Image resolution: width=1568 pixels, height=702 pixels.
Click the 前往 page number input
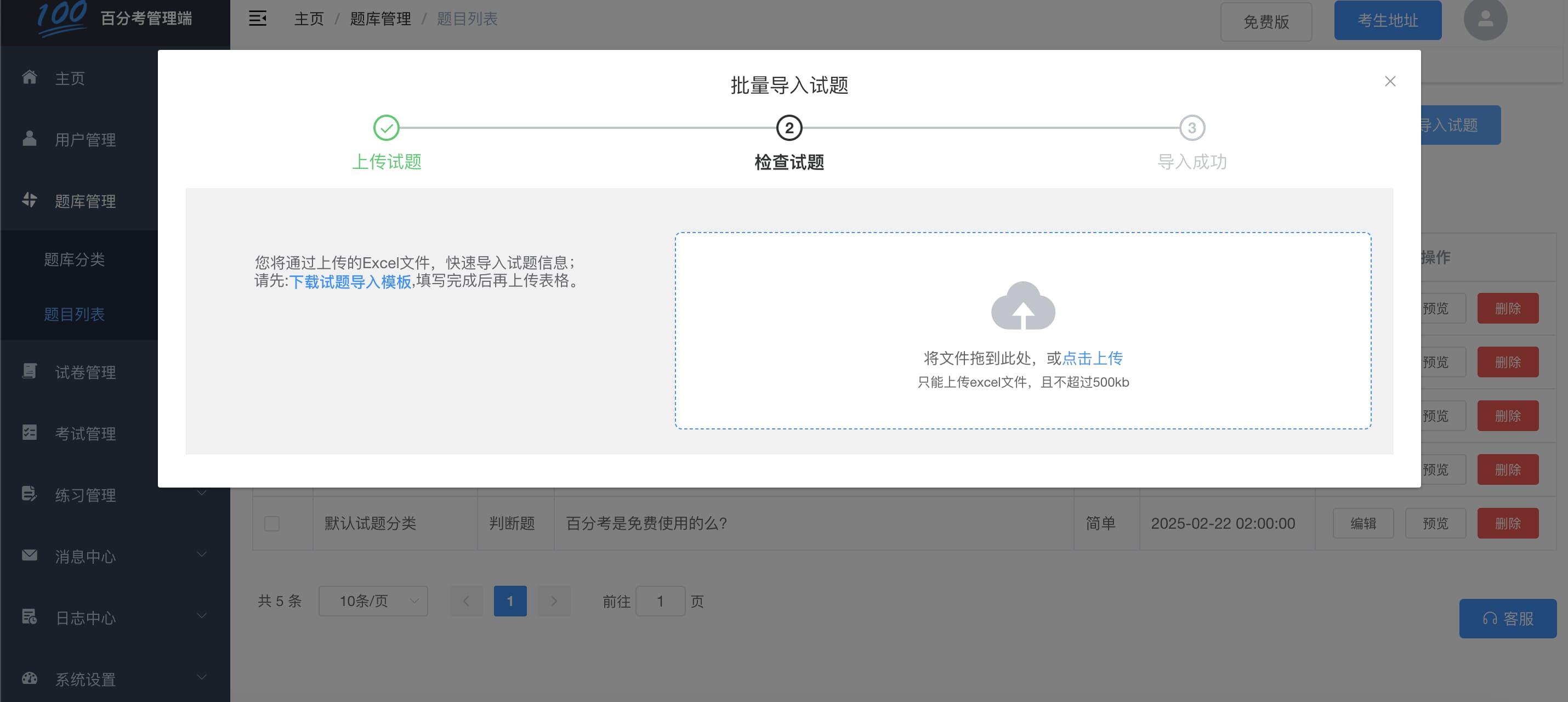(x=661, y=601)
